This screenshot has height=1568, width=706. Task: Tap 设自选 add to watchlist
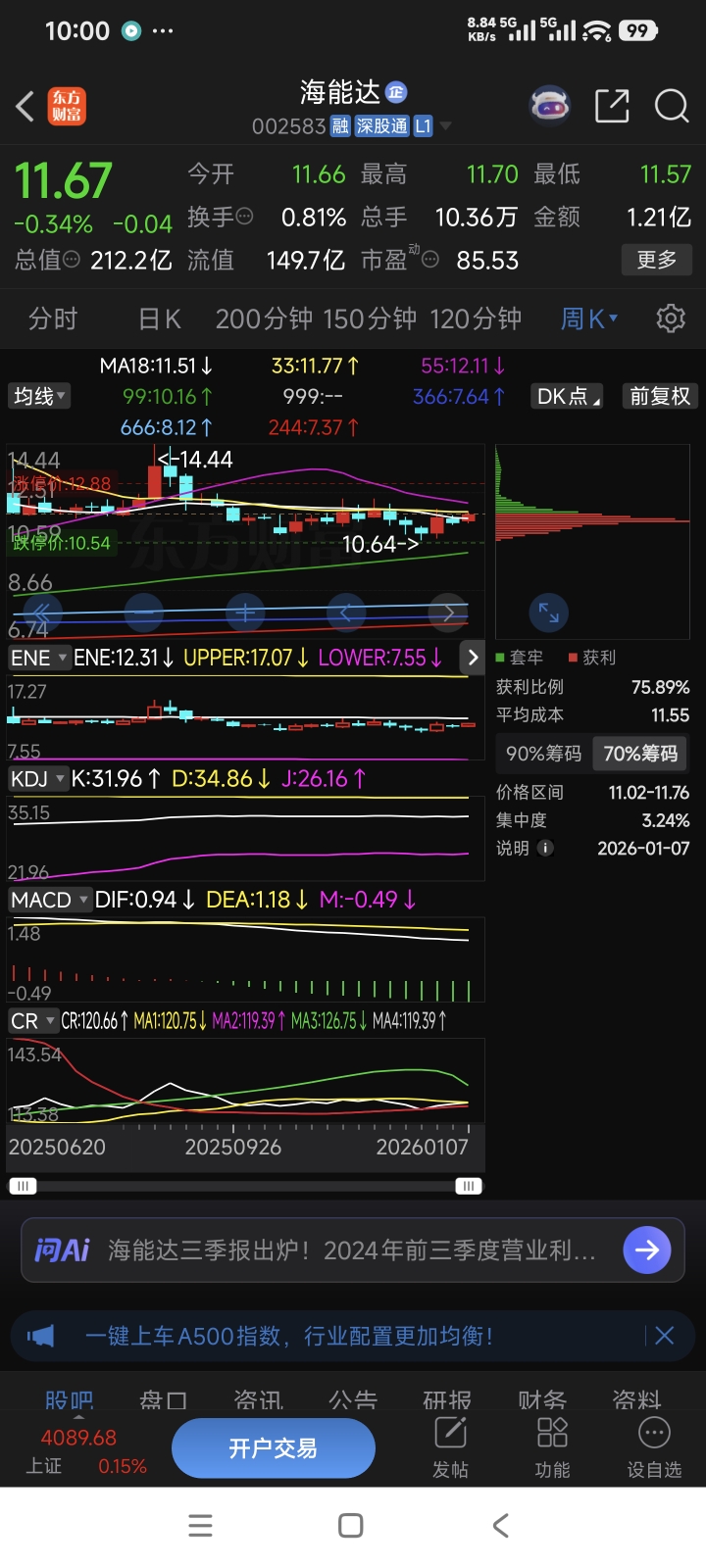tap(654, 1447)
